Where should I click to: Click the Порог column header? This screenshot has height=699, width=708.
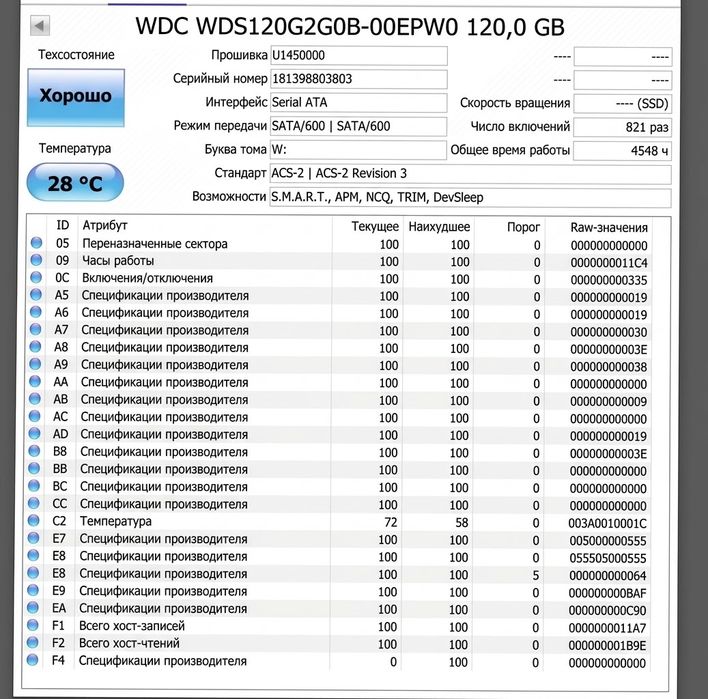523,227
